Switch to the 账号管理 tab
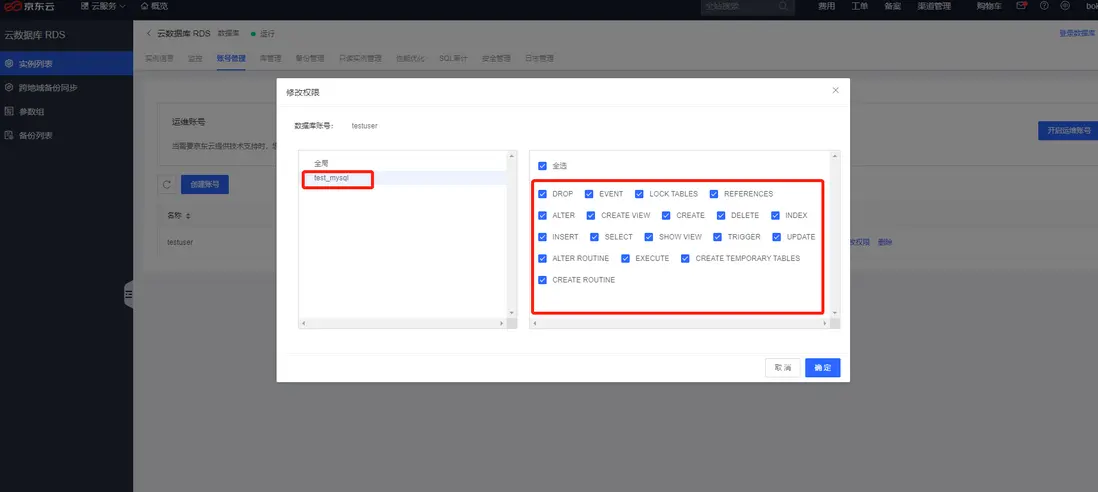 [x=231, y=59]
